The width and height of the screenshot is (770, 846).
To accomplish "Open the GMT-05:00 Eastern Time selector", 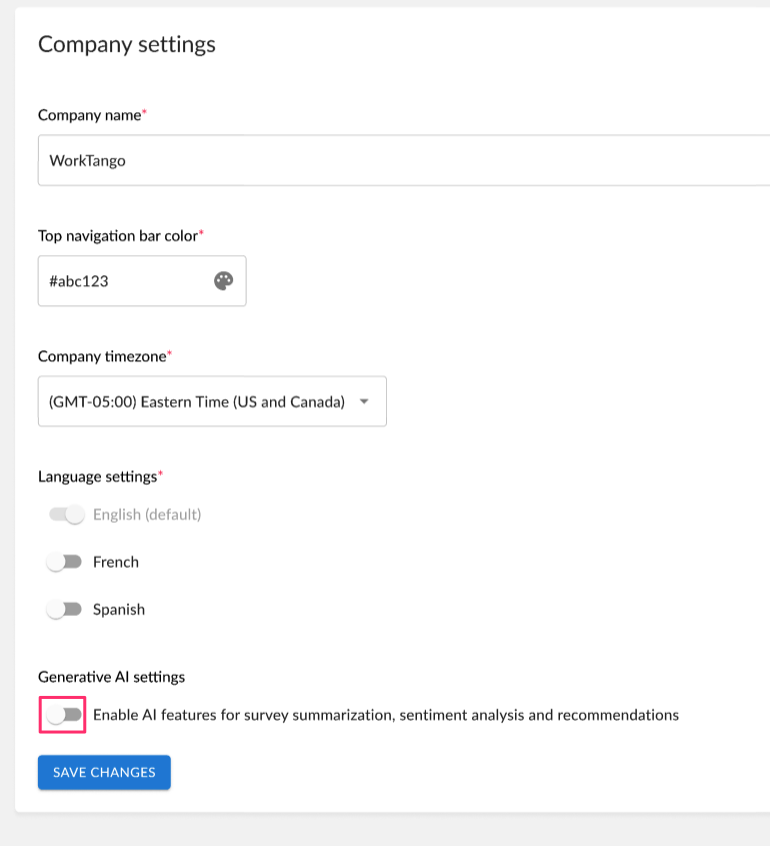I will pos(212,401).
